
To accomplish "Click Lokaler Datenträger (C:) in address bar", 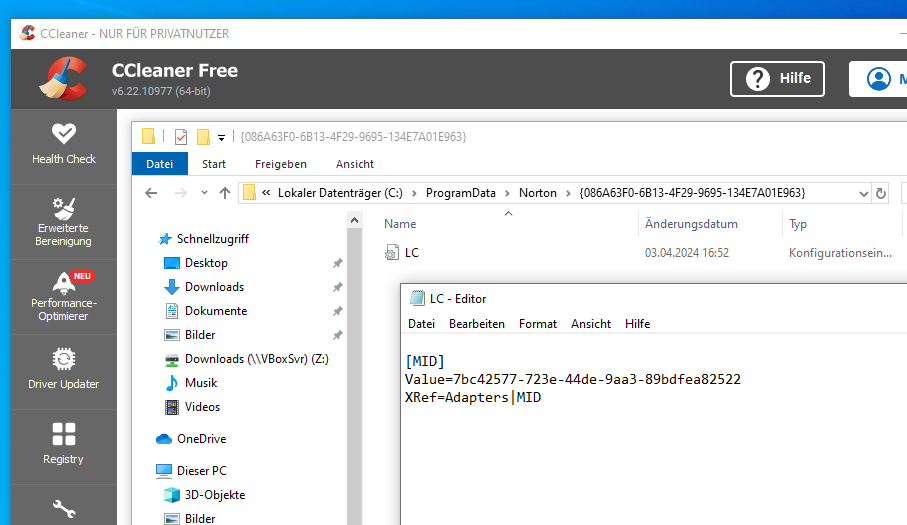I will pyautogui.click(x=340, y=193).
